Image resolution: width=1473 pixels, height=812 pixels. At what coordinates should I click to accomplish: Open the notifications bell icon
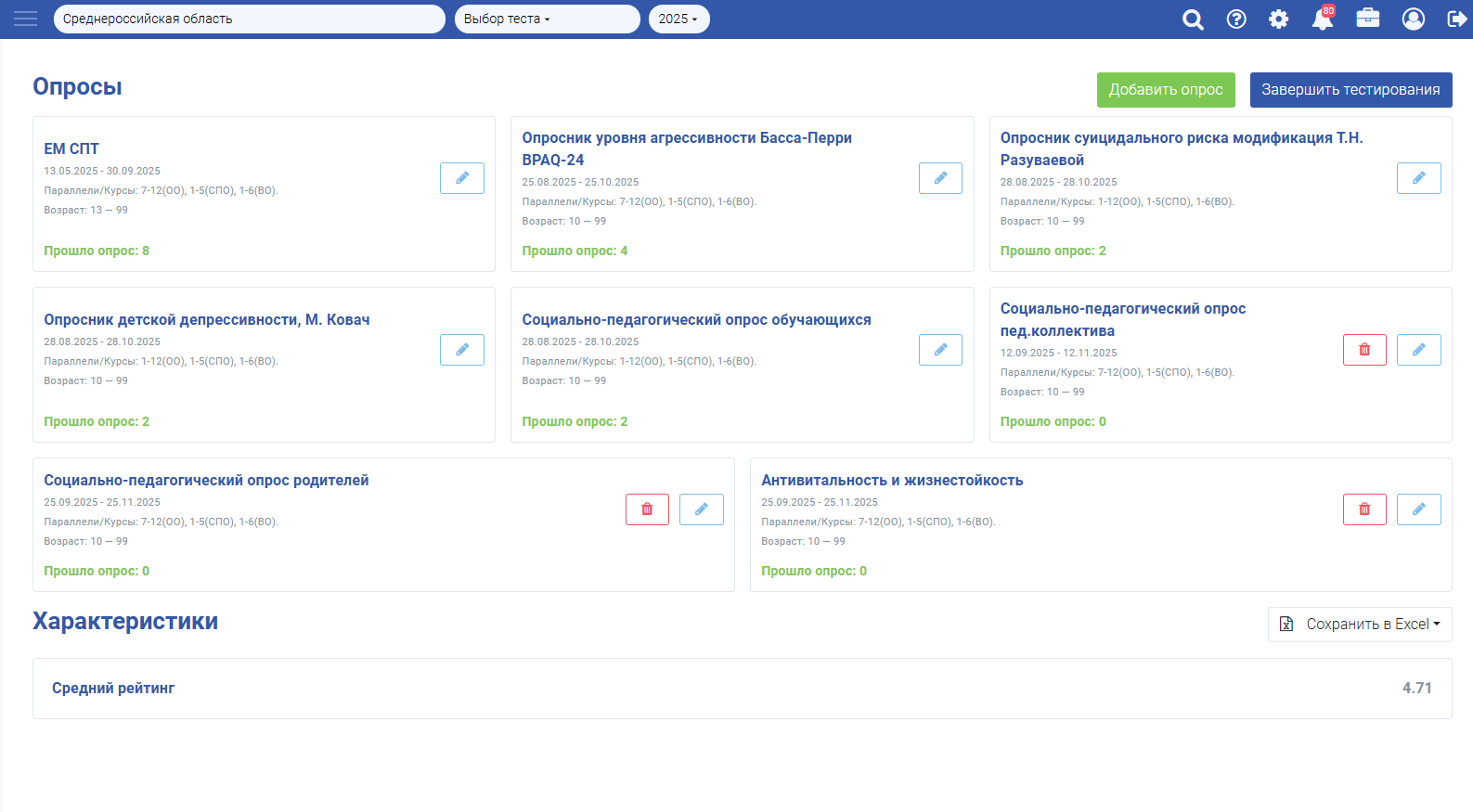pyautogui.click(x=1322, y=19)
